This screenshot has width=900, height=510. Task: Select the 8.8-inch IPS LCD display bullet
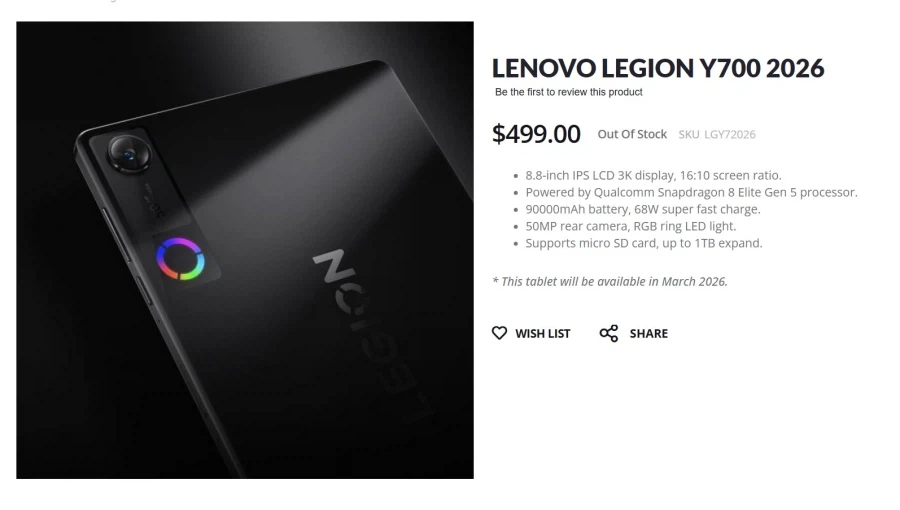click(653, 176)
